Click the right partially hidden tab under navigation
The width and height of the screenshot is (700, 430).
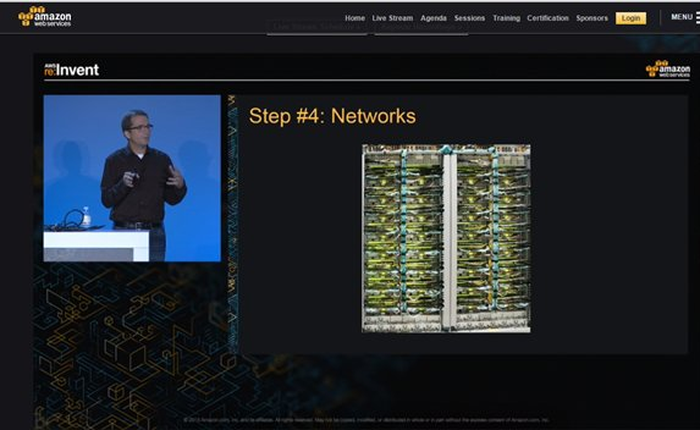(420, 31)
